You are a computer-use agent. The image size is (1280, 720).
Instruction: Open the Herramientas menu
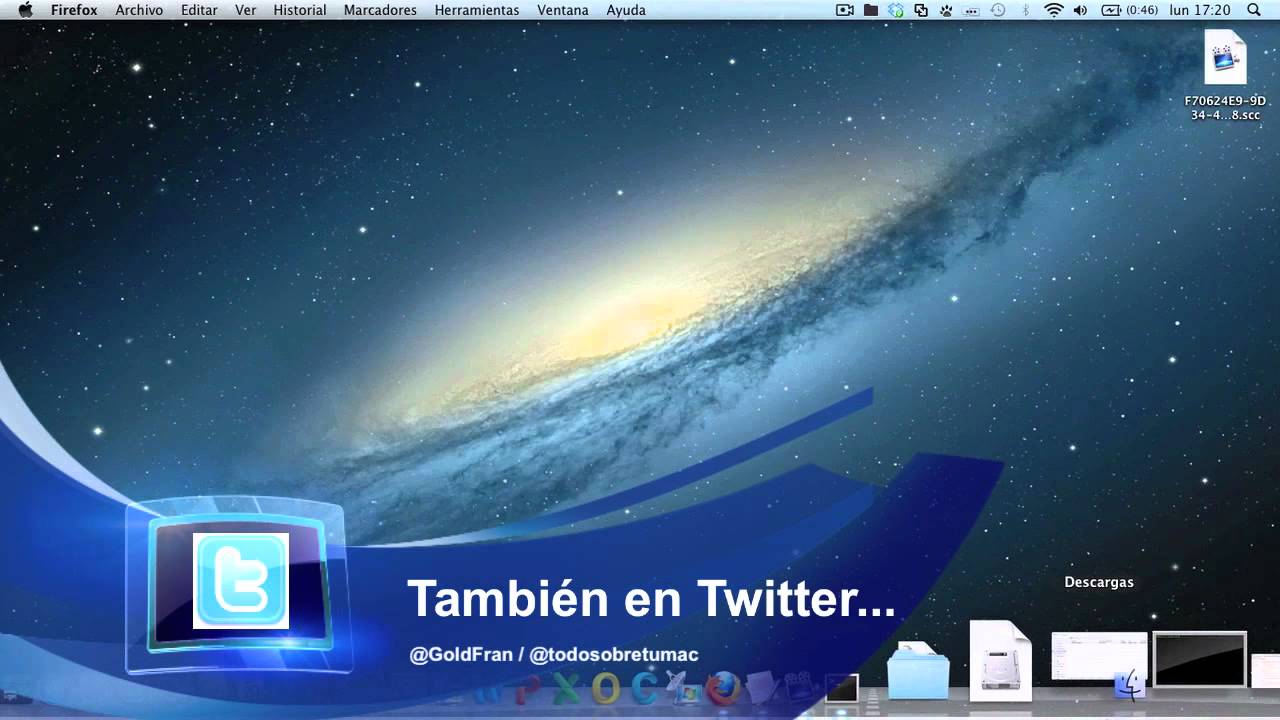click(477, 10)
